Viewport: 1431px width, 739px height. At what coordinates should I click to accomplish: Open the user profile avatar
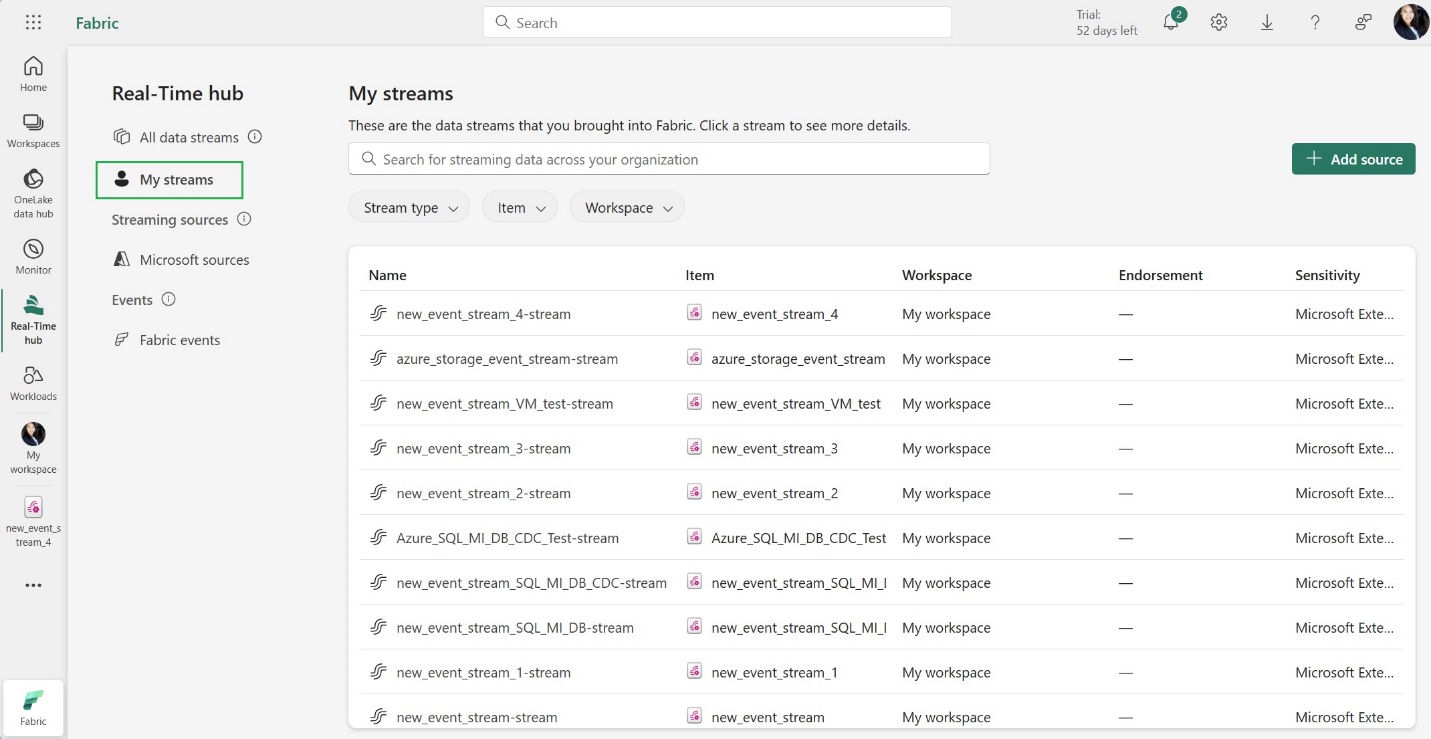pos(1411,22)
